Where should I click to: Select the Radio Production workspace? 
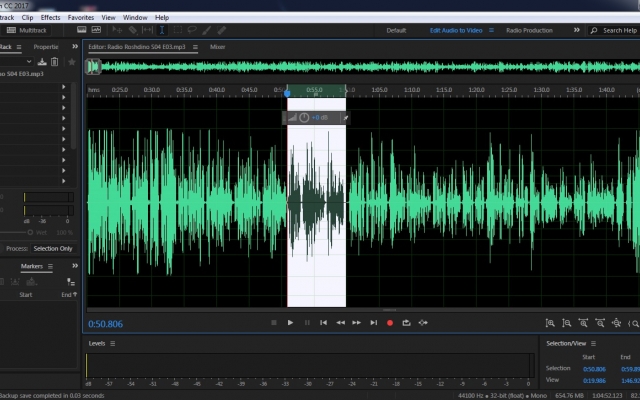(x=529, y=30)
